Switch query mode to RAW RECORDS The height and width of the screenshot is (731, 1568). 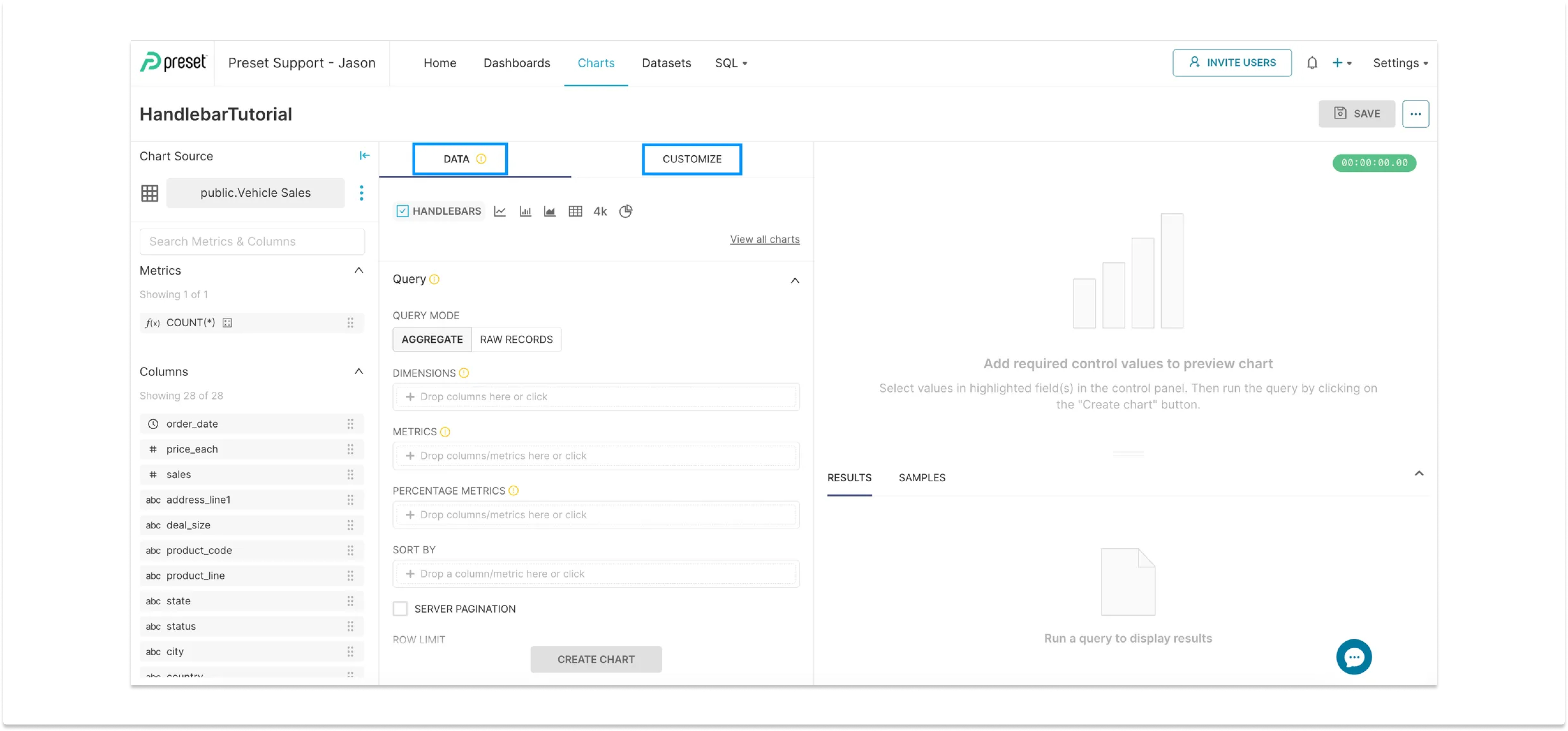[x=516, y=339]
